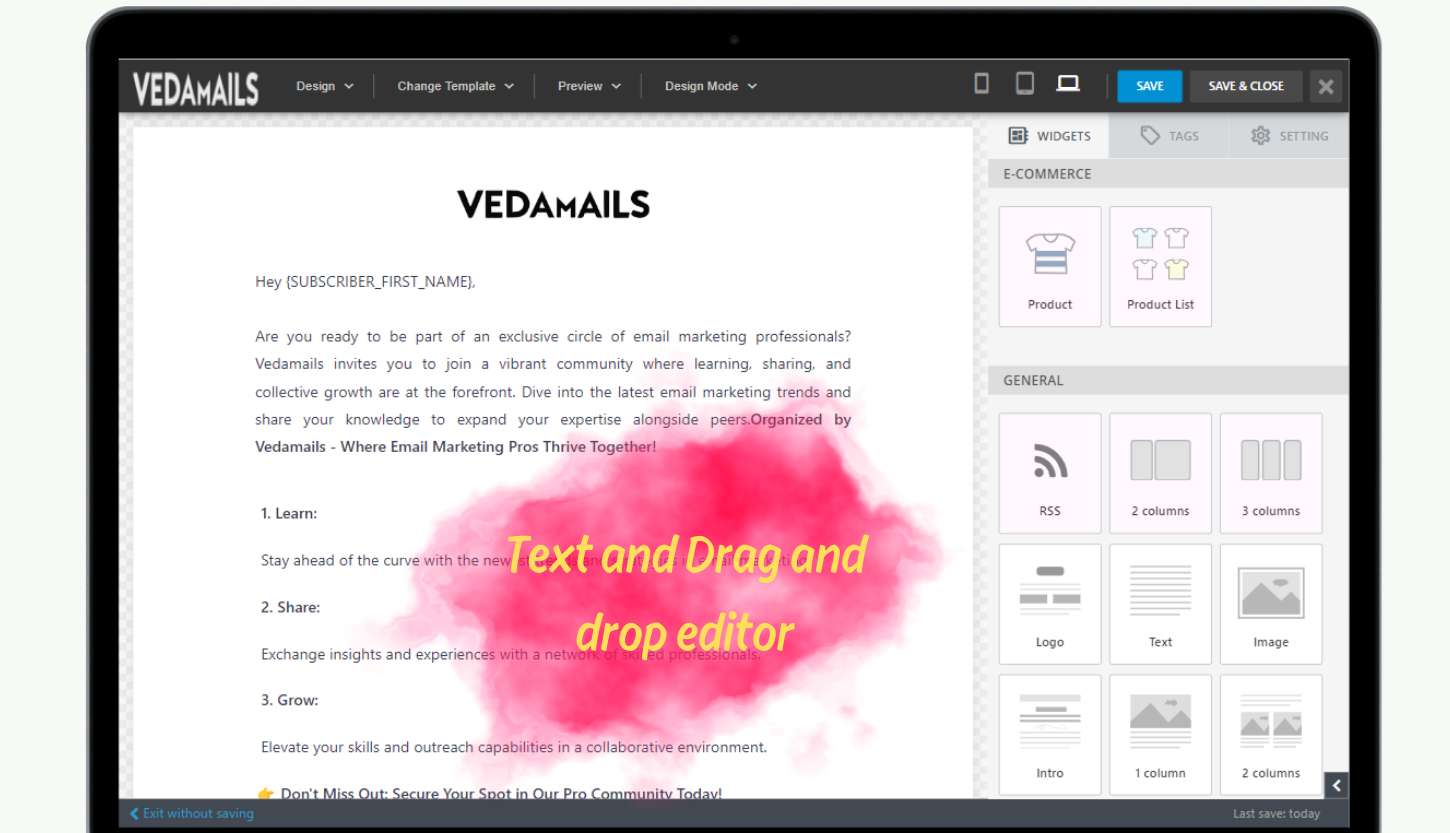Select the 2 columns image widget beside 1 column
Screen dimensions: 1450x833
point(1271,735)
